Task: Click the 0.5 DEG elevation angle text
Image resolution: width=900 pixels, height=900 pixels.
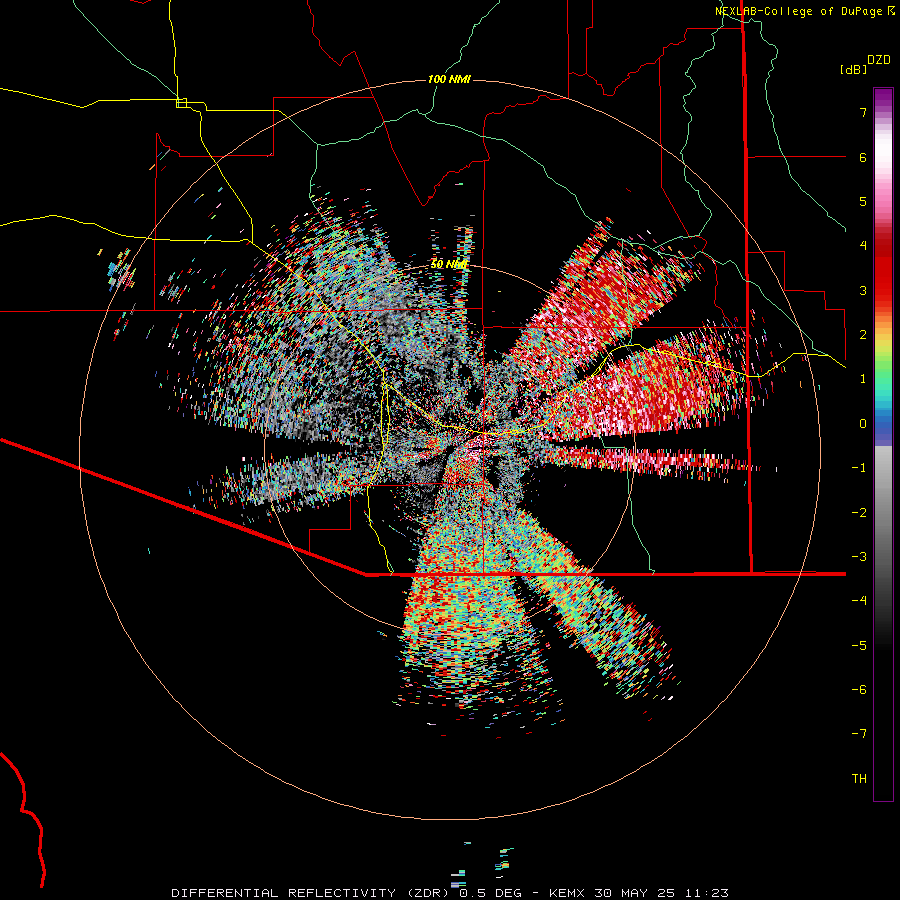Action: point(491,893)
